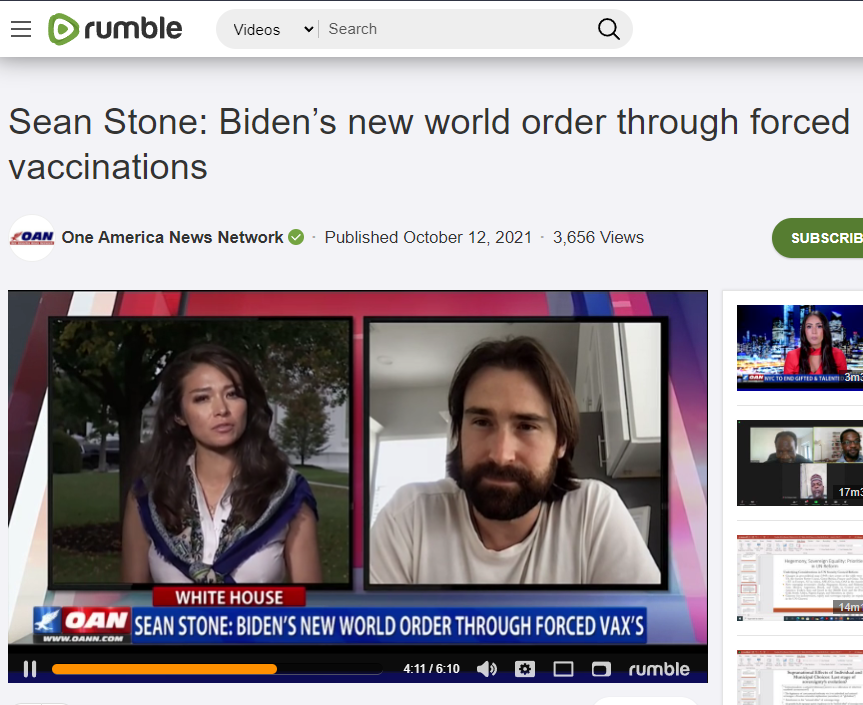This screenshot has height=705, width=863.
Task: Seek using the orange progress bar
Action: pos(217,669)
